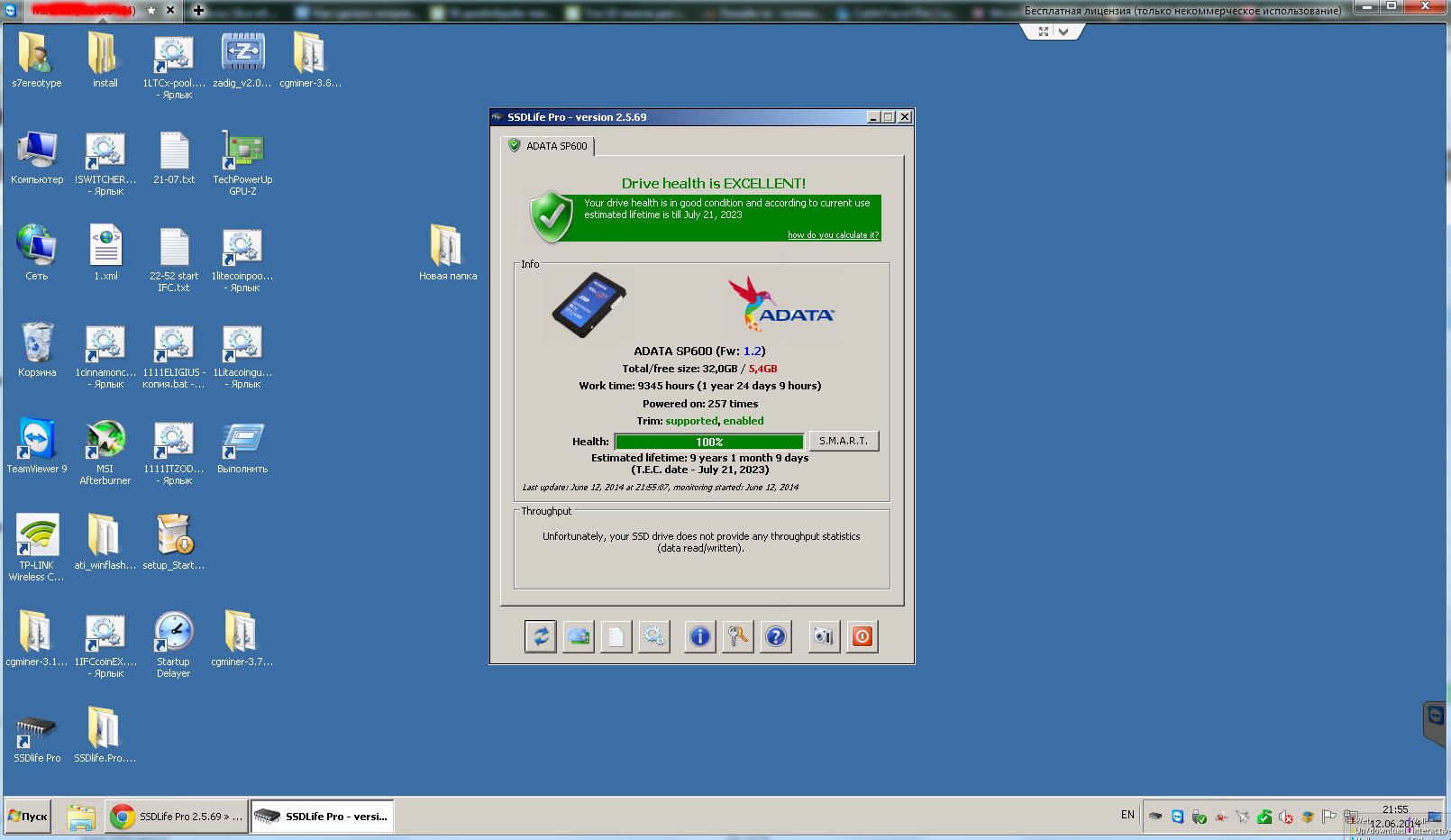Click the blue info (i) icon
Screen dimensions: 1451x840
pyautogui.click(x=700, y=637)
